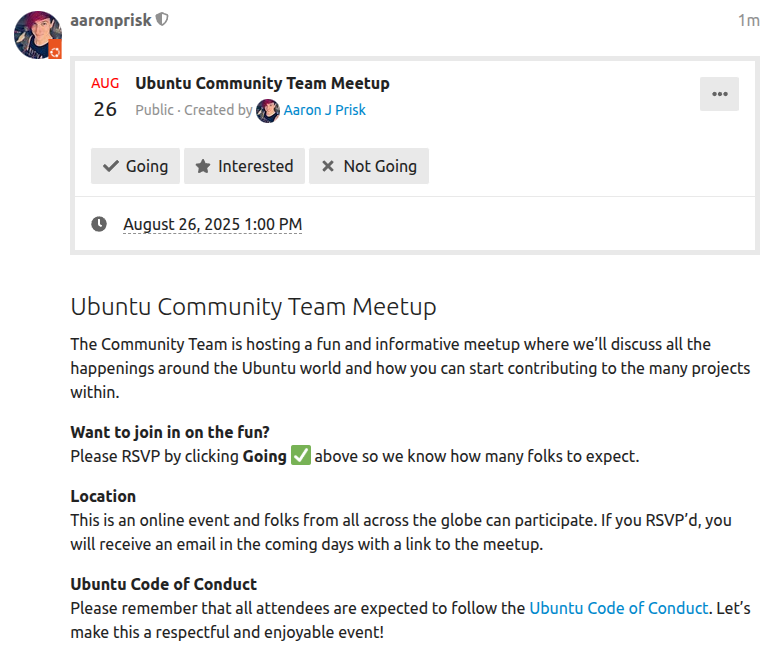Open the aaronprisk username link

[x=111, y=20]
